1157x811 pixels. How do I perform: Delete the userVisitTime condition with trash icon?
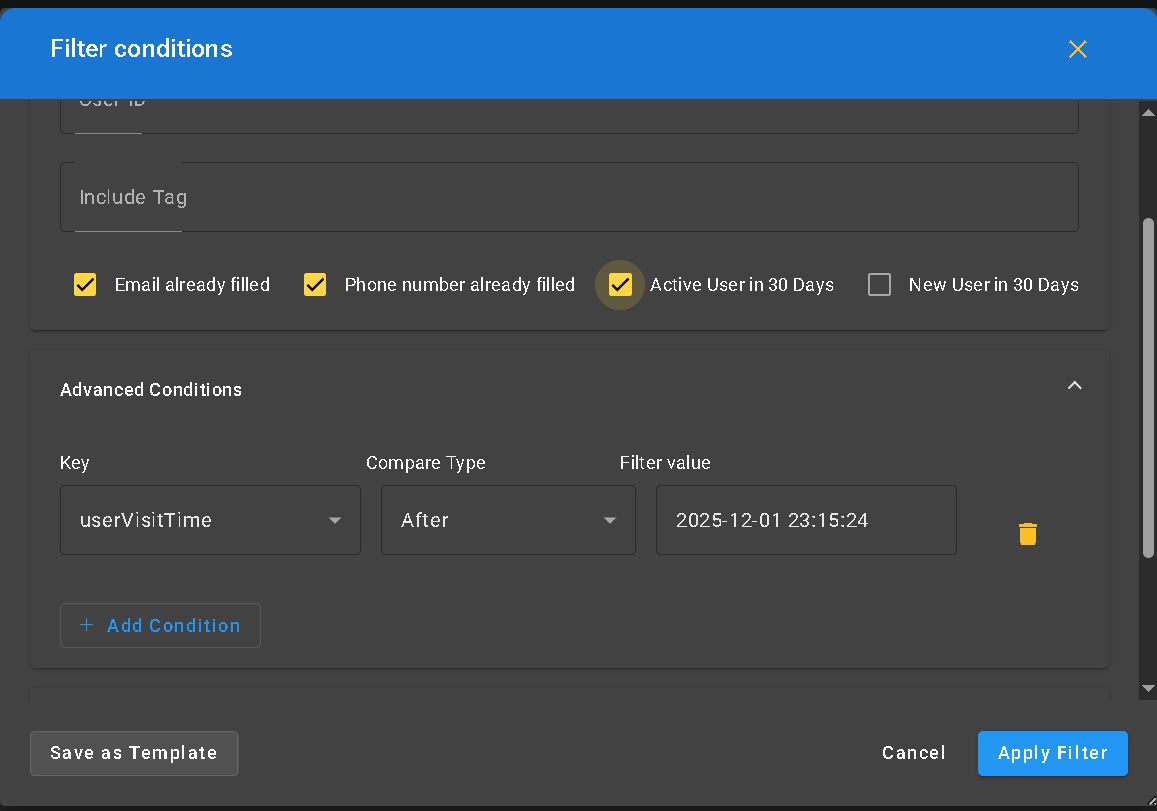(1027, 533)
